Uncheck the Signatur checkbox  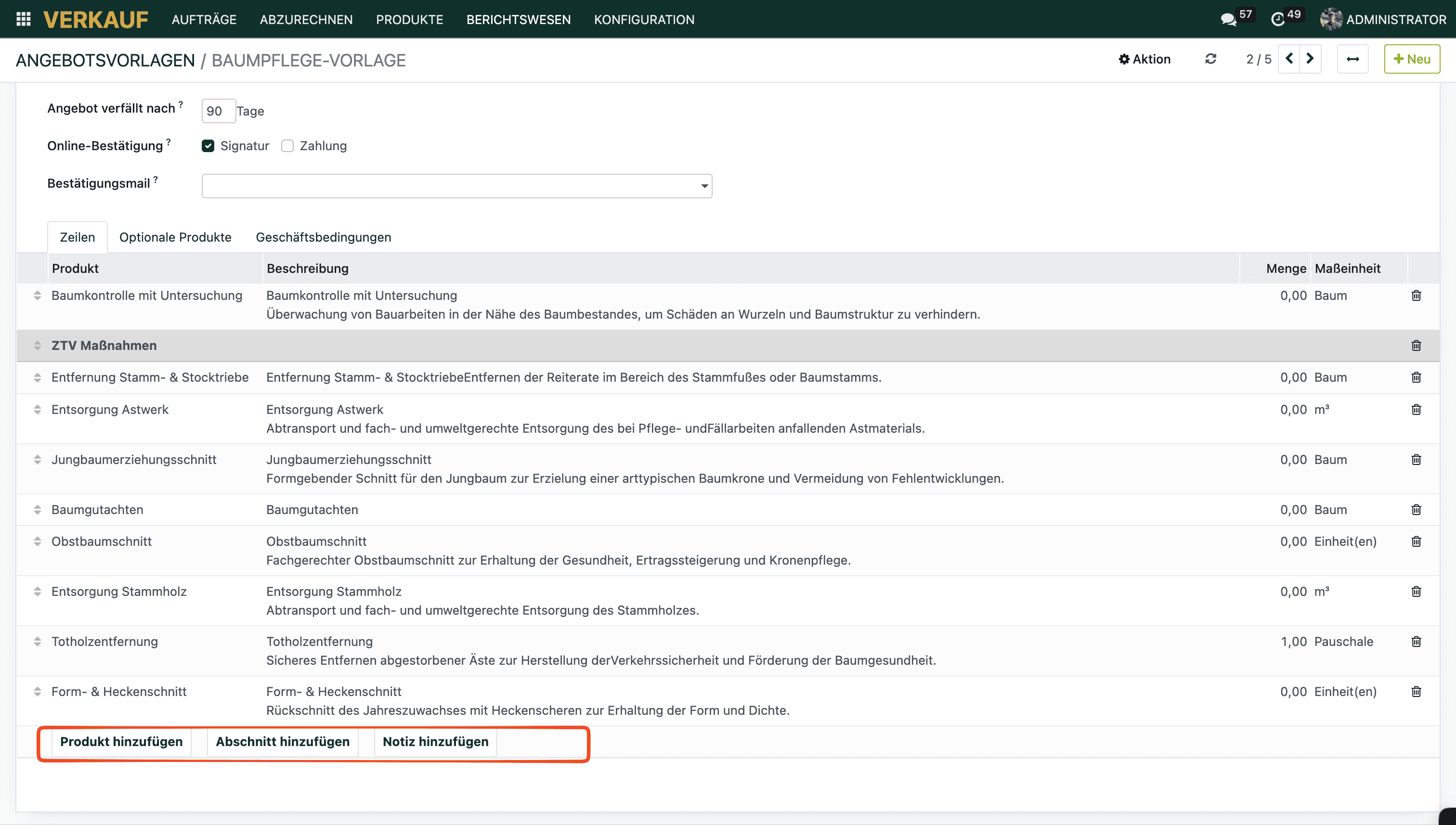[208, 146]
